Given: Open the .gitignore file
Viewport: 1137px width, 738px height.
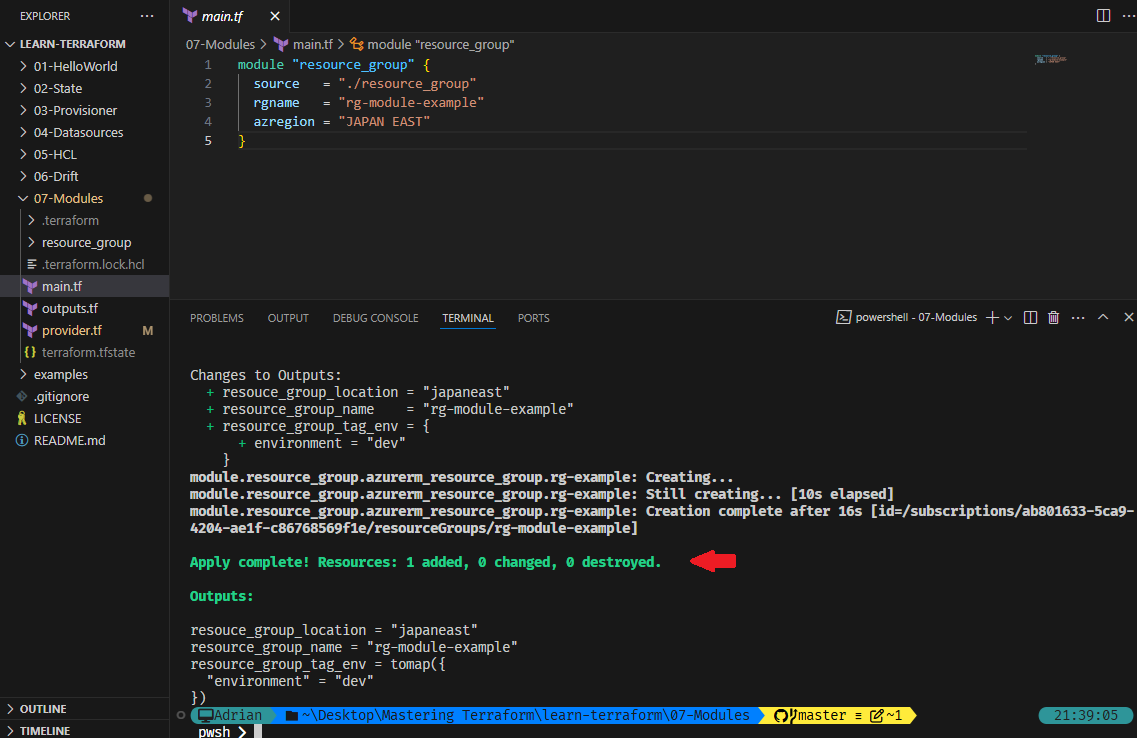Looking at the screenshot, I should pyautogui.click(x=84, y=397).
